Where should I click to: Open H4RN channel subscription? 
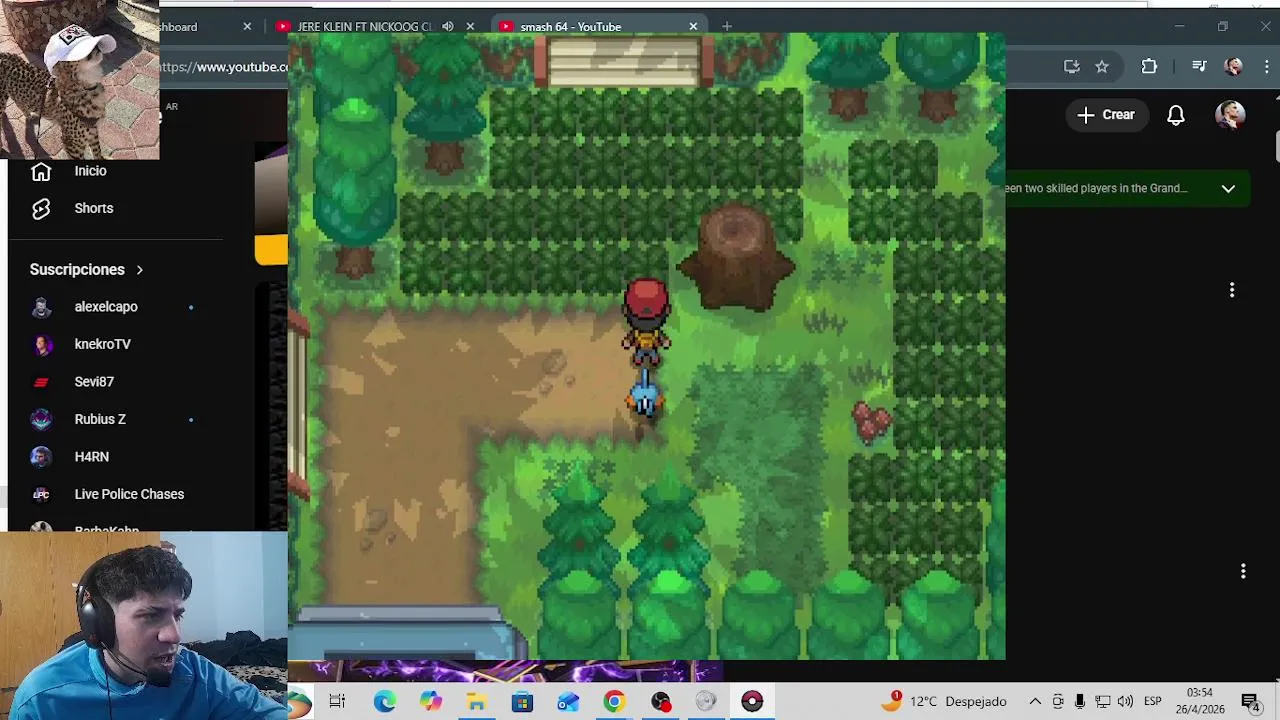click(91, 457)
